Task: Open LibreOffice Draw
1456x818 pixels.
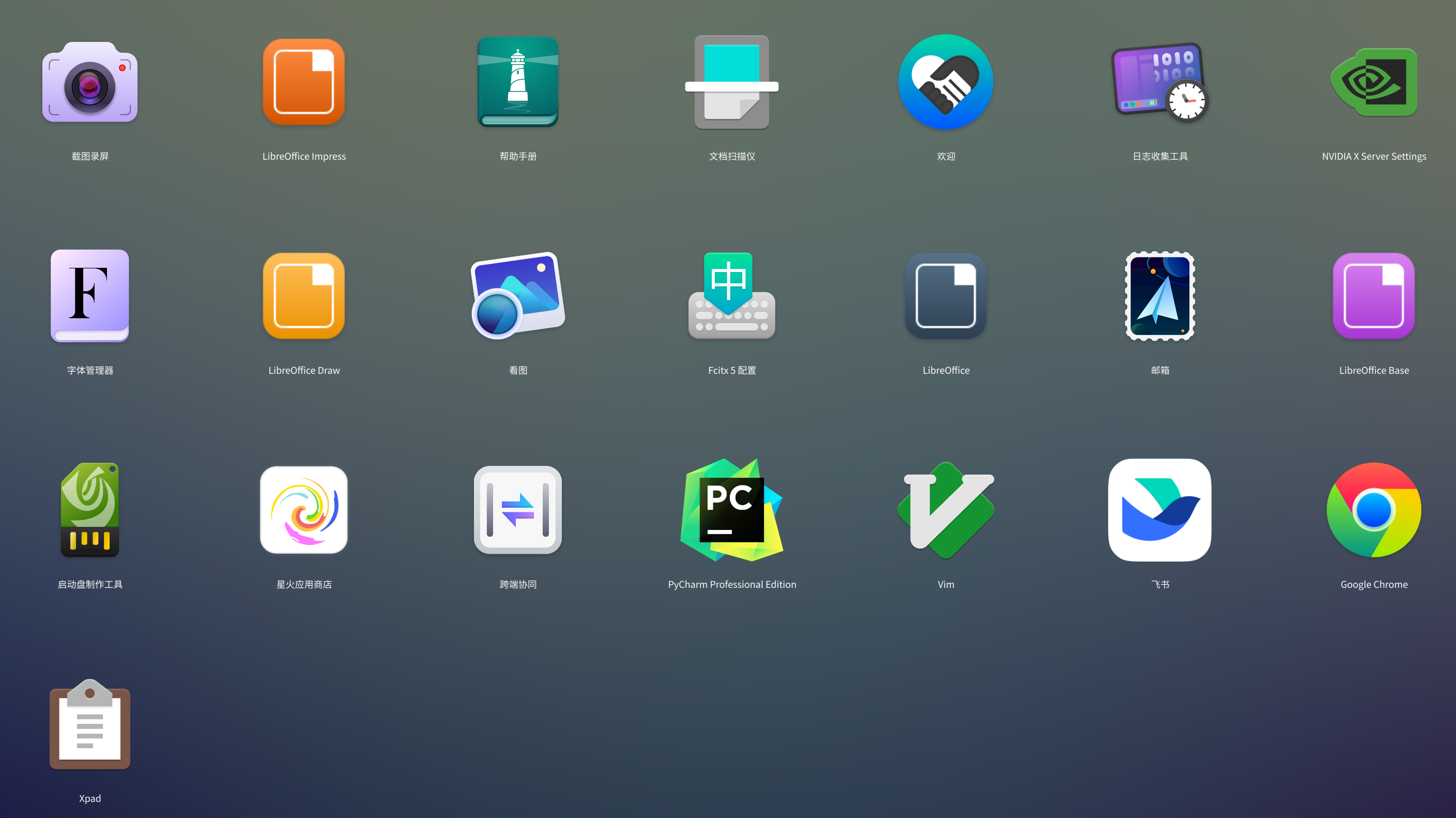Action: (304, 296)
